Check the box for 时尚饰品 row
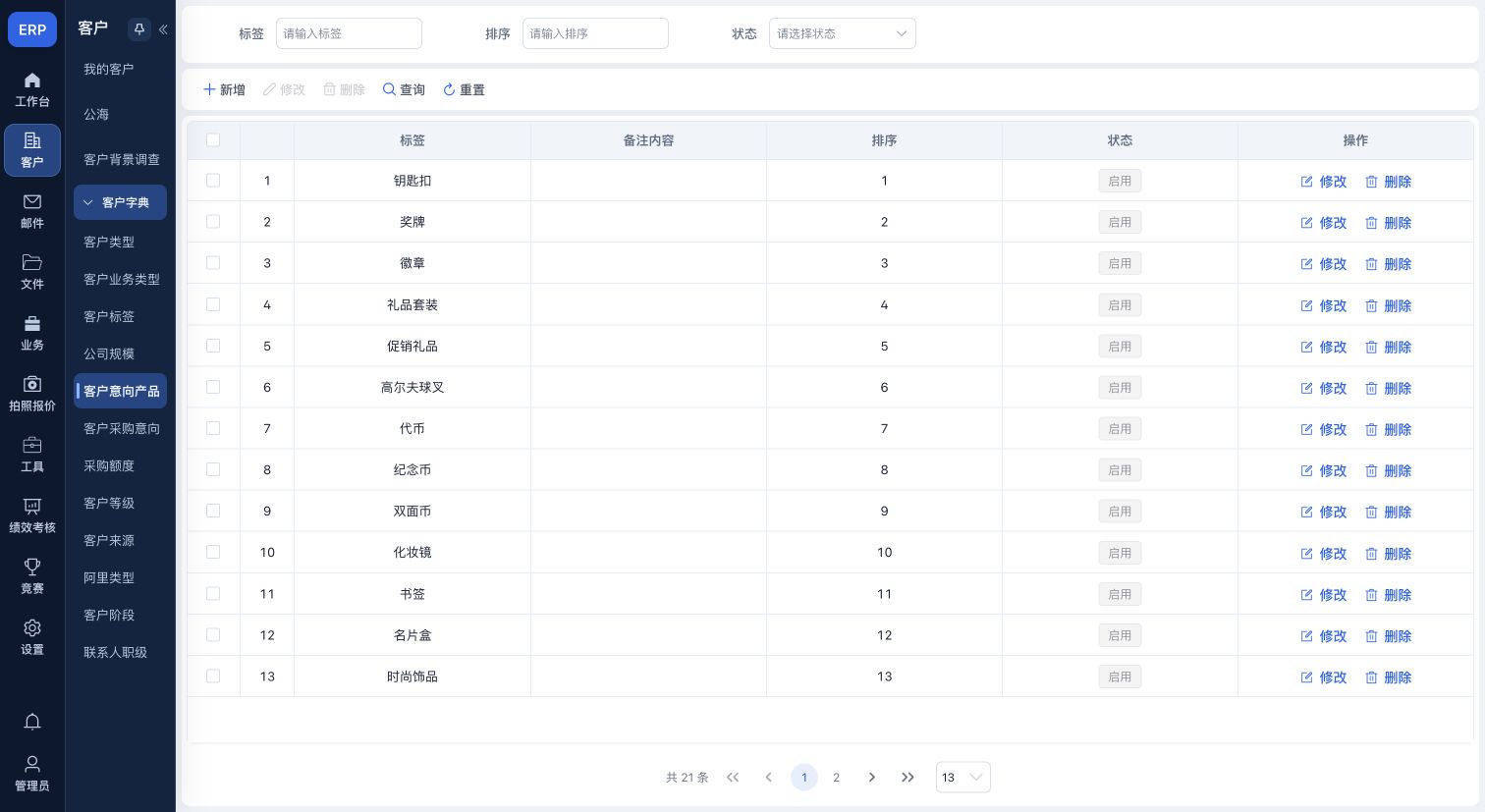 213,677
